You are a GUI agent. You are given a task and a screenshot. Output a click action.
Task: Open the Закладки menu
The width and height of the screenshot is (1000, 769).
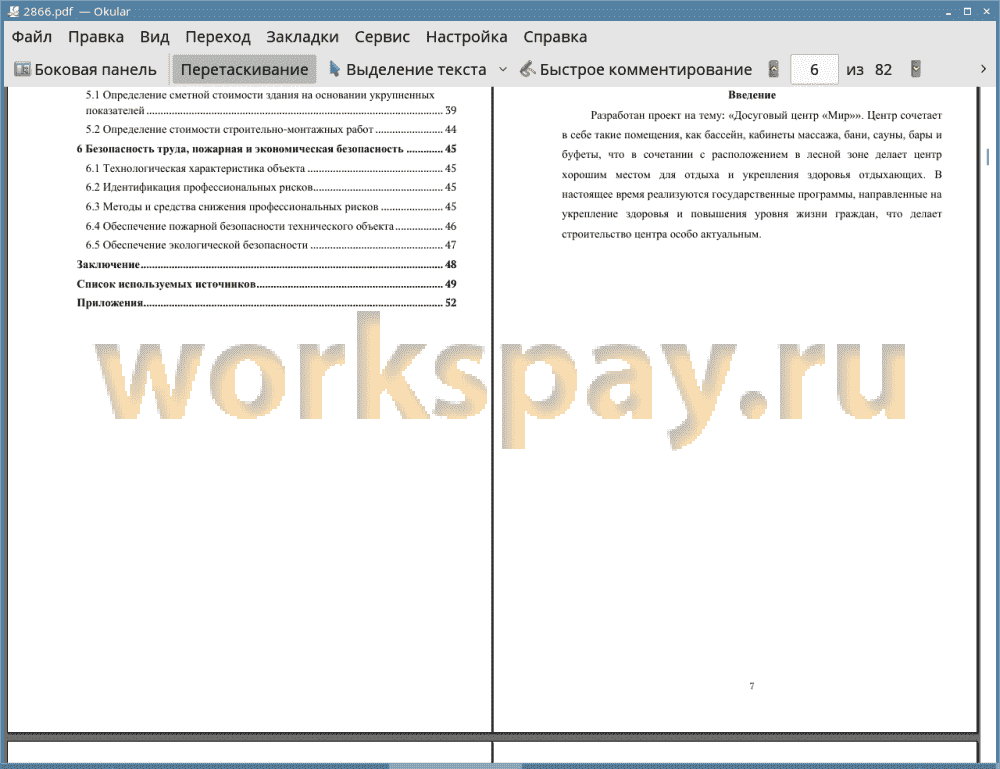(302, 37)
